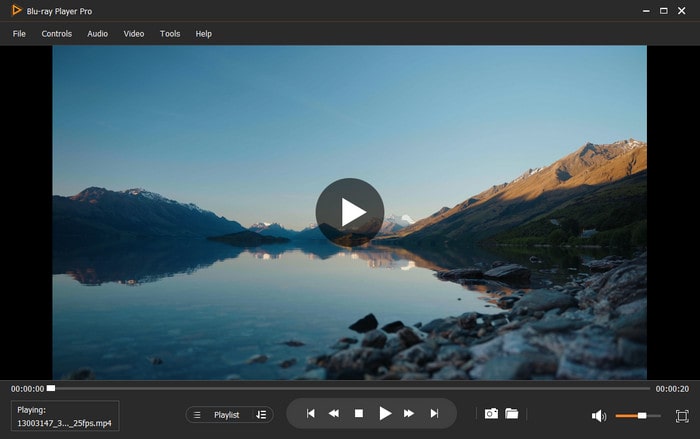700x439 pixels.
Task: Skip to the previous track
Action: coord(310,414)
